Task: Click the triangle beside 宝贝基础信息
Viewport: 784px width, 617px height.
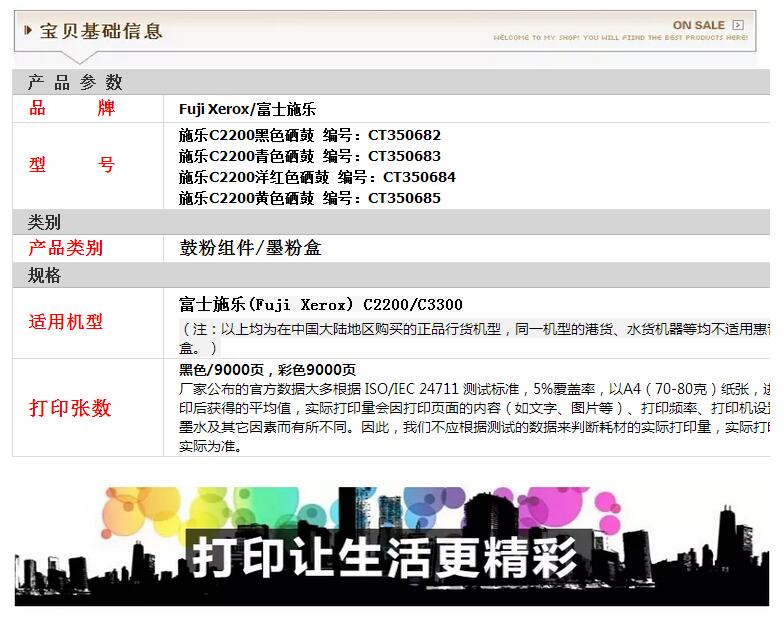Action: (x=28, y=30)
